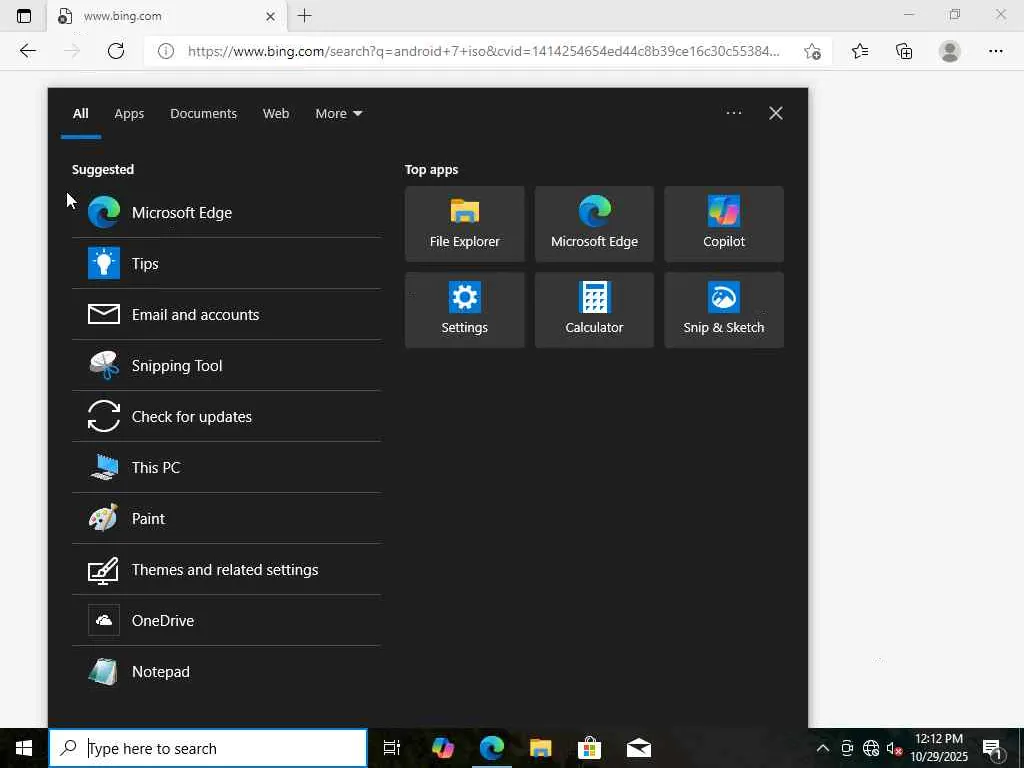The width and height of the screenshot is (1024, 768).
Task: Select the www.bing.com browser tab
Action: pos(167,16)
